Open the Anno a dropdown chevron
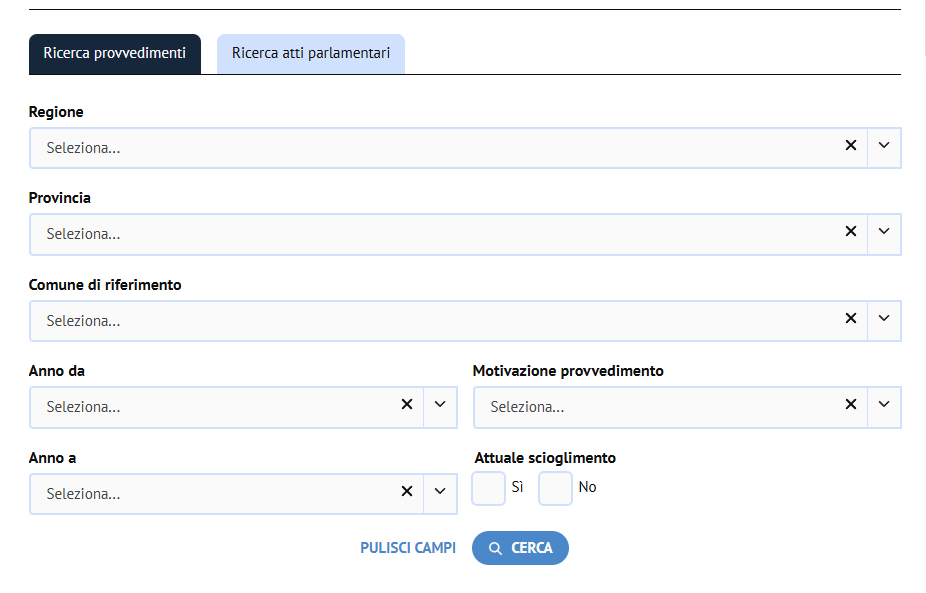This screenshot has height=593, width=926. [x=440, y=491]
